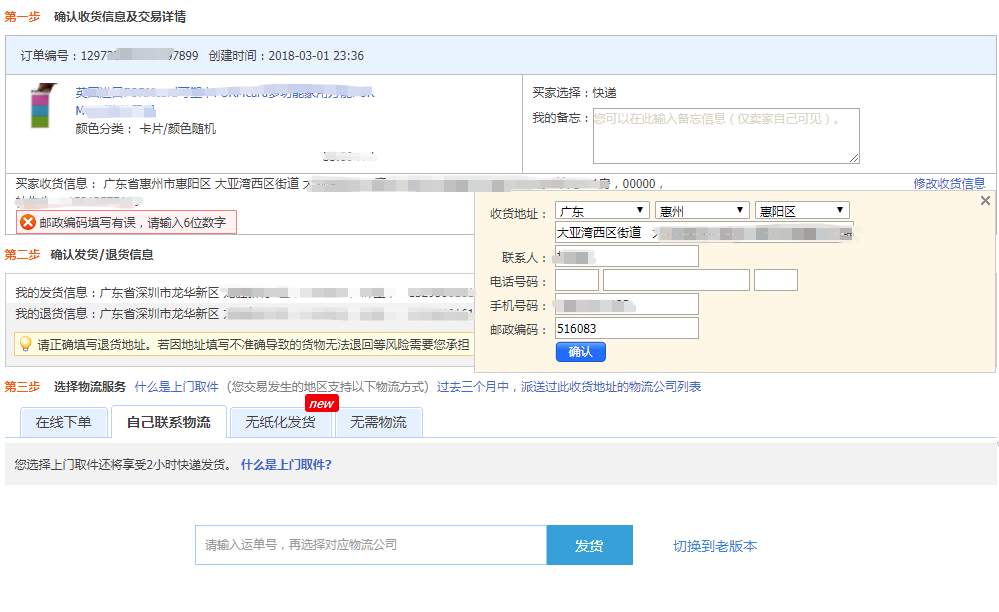Switch to the 在线下单 tab
Viewport: 999px width, 612px height.
pyautogui.click(x=63, y=422)
